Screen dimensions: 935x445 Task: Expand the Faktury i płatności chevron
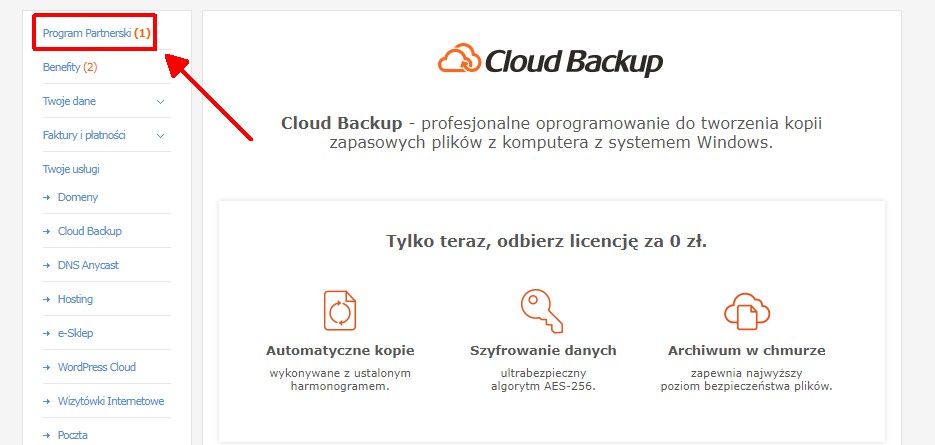click(160, 136)
